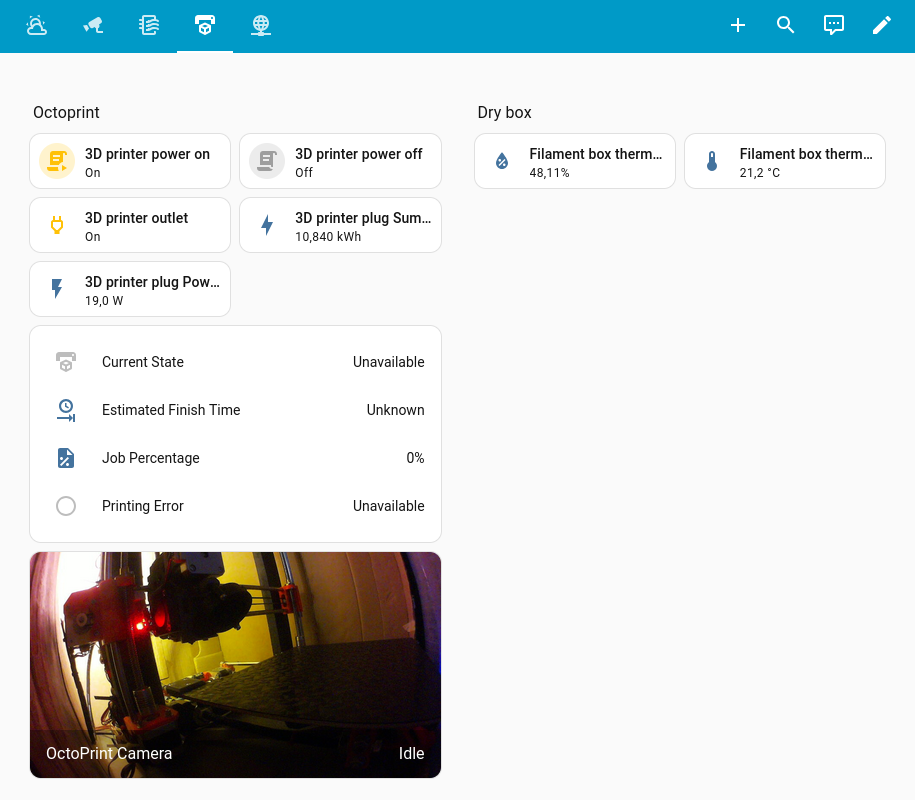Click the plus add icon
Screen dimensions: 915x800
coord(738,26)
